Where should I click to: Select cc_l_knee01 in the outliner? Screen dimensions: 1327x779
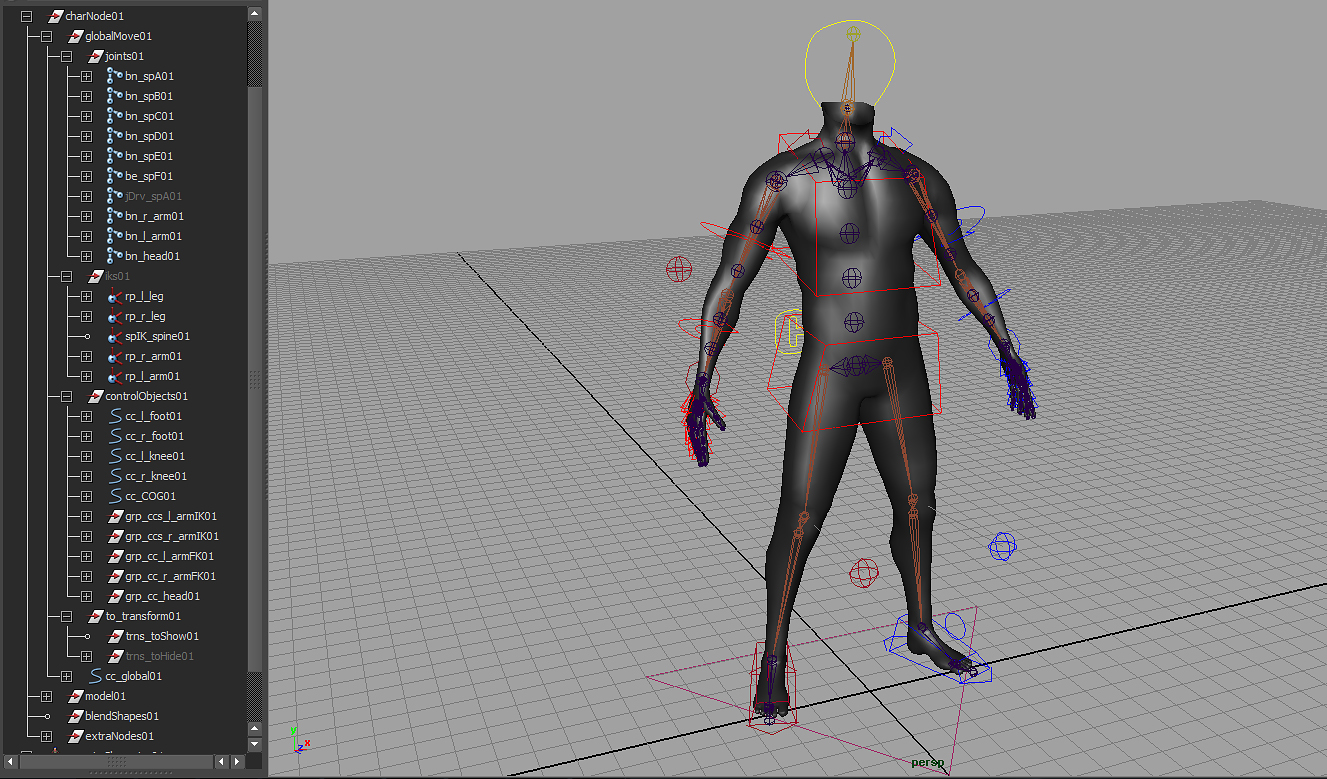click(156, 456)
